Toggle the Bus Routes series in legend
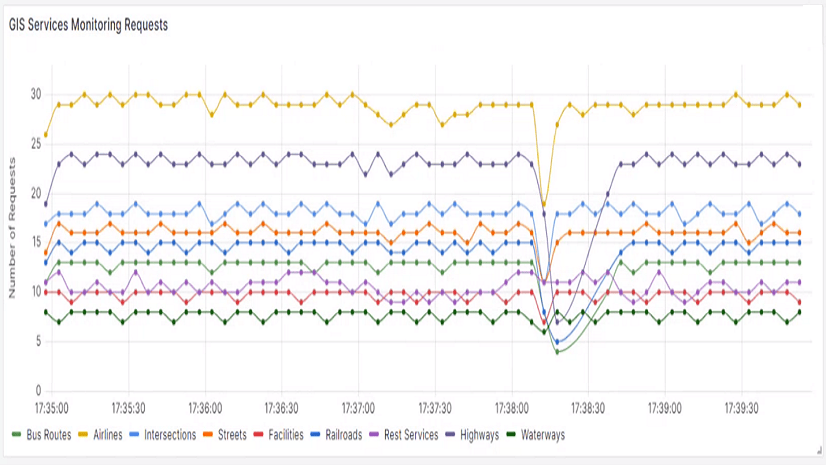Image resolution: width=826 pixels, height=465 pixels. coord(48,435)
